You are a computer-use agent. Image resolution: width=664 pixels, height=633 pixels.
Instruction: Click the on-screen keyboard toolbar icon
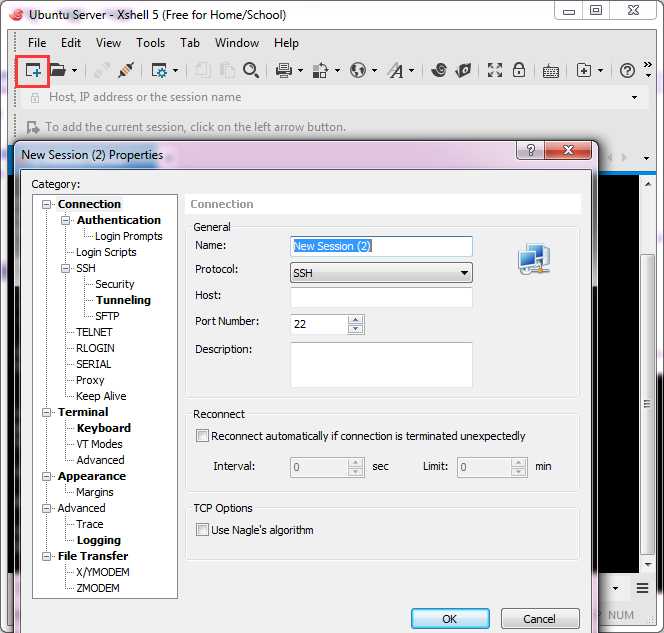pyautogui.click(x=551, y=71)
